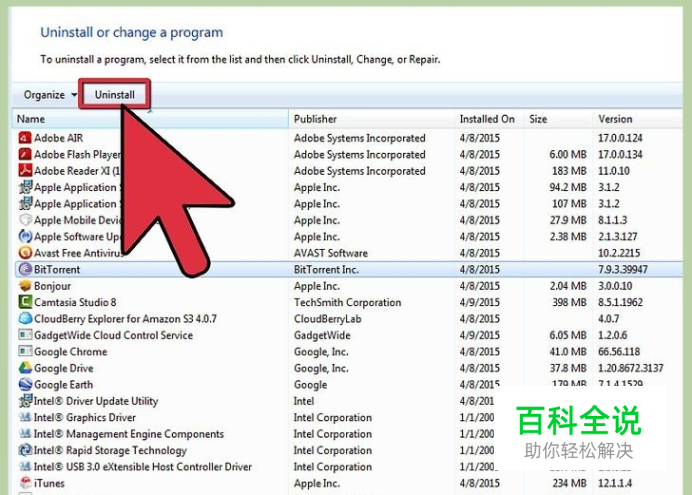Image resolution: width=692 pixels, height=495 pixels.
Task: Click version 10.2.2215 cell
Action: point(619,253)
